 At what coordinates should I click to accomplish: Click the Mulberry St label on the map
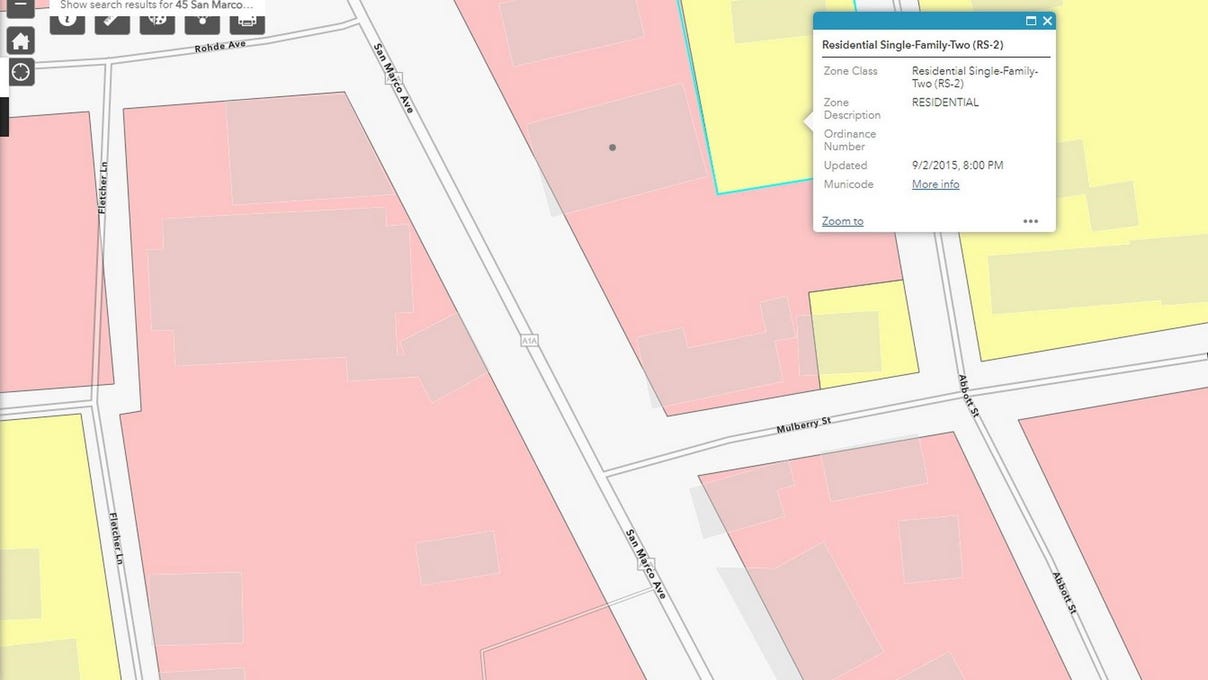pos(803,426)
